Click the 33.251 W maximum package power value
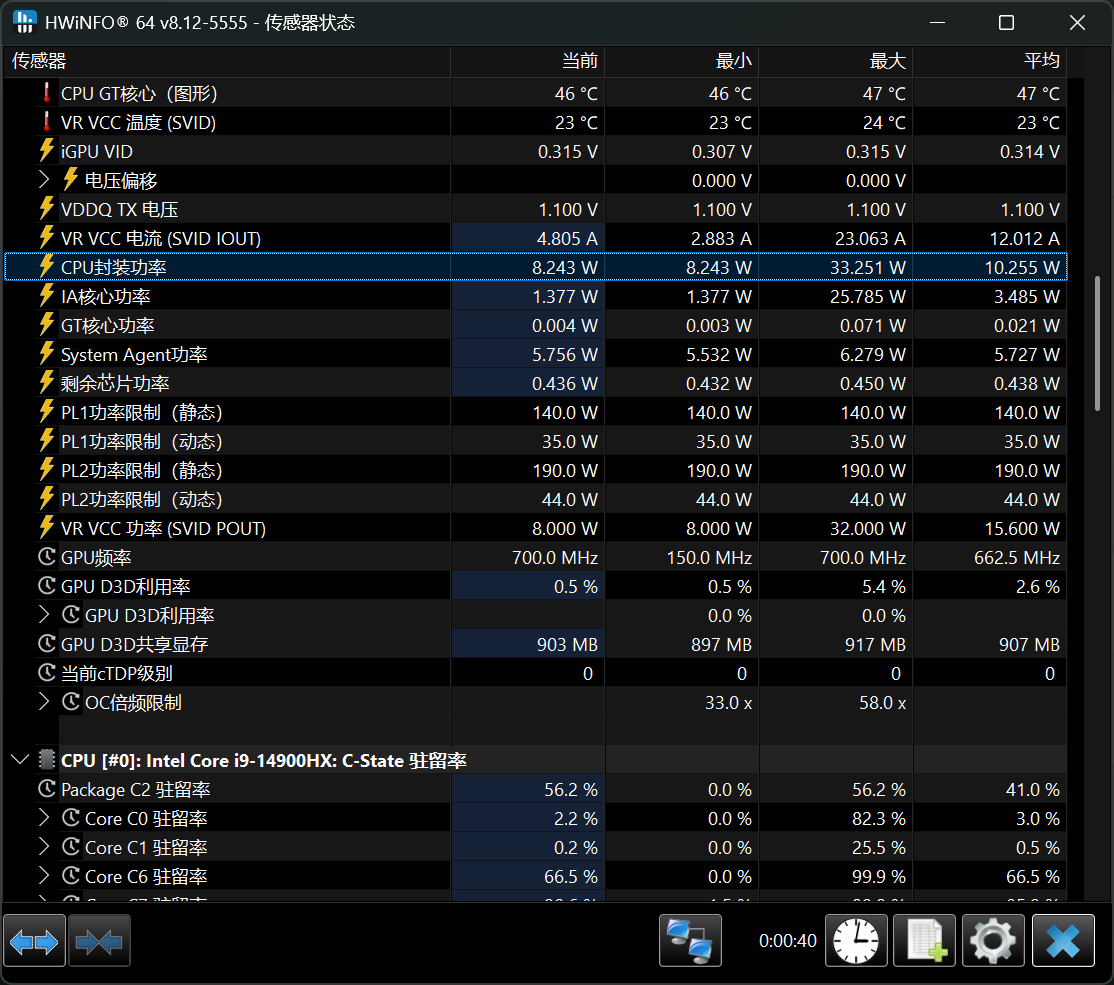Viewport: 1114px width, 985px height. pos(867,267)
